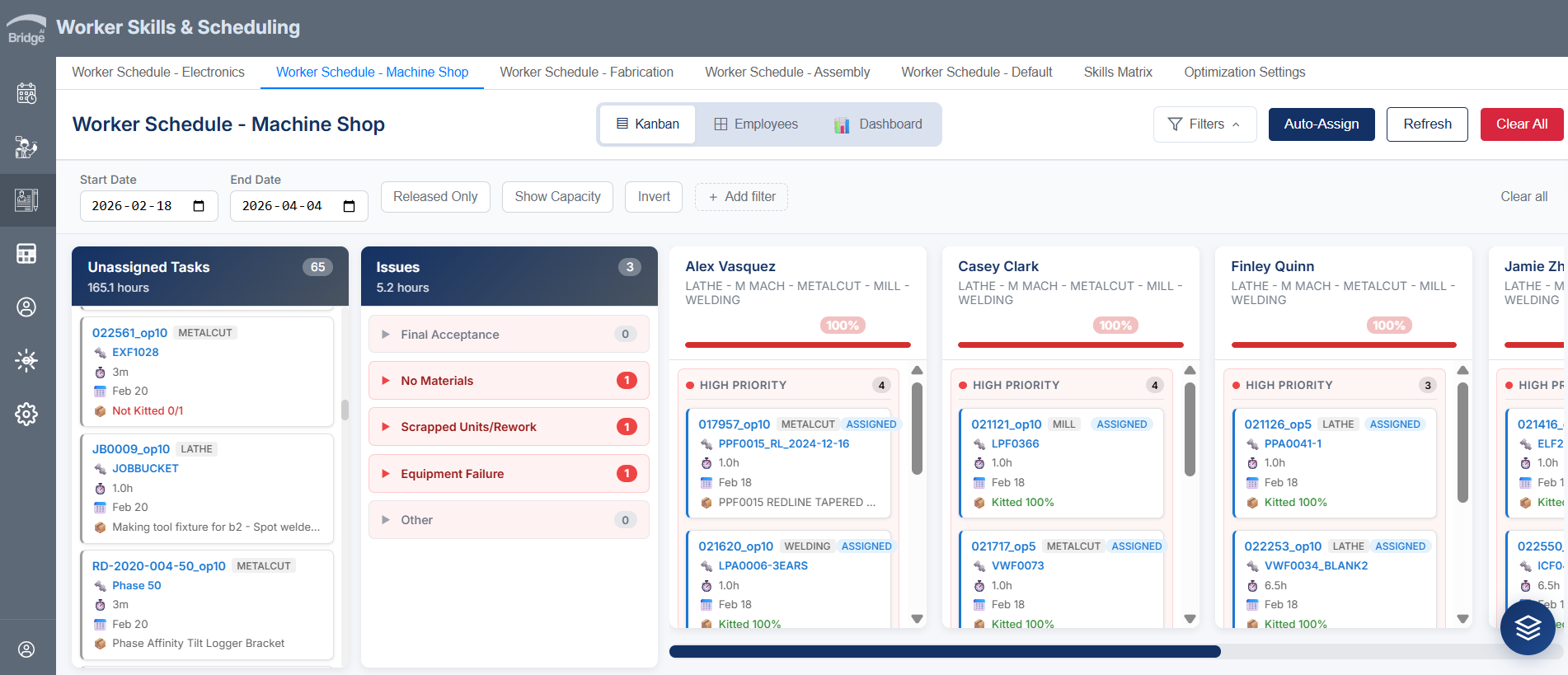Click the Refresh button
Viewport: 1568px width, 675px height.
click(1427, 124)
